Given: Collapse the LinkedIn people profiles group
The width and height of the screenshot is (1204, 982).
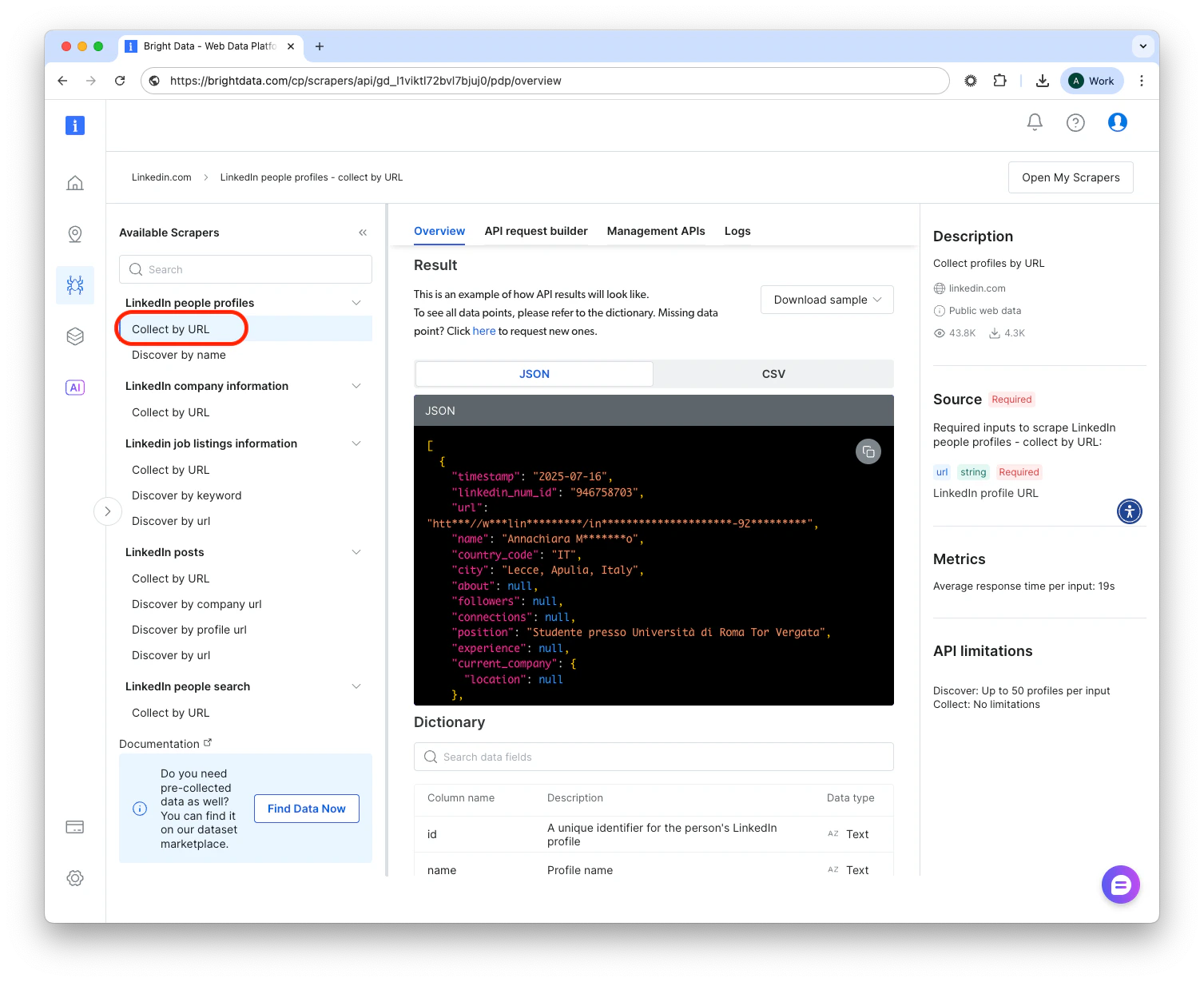Looking at the screenshot, I should click(356, 303).
